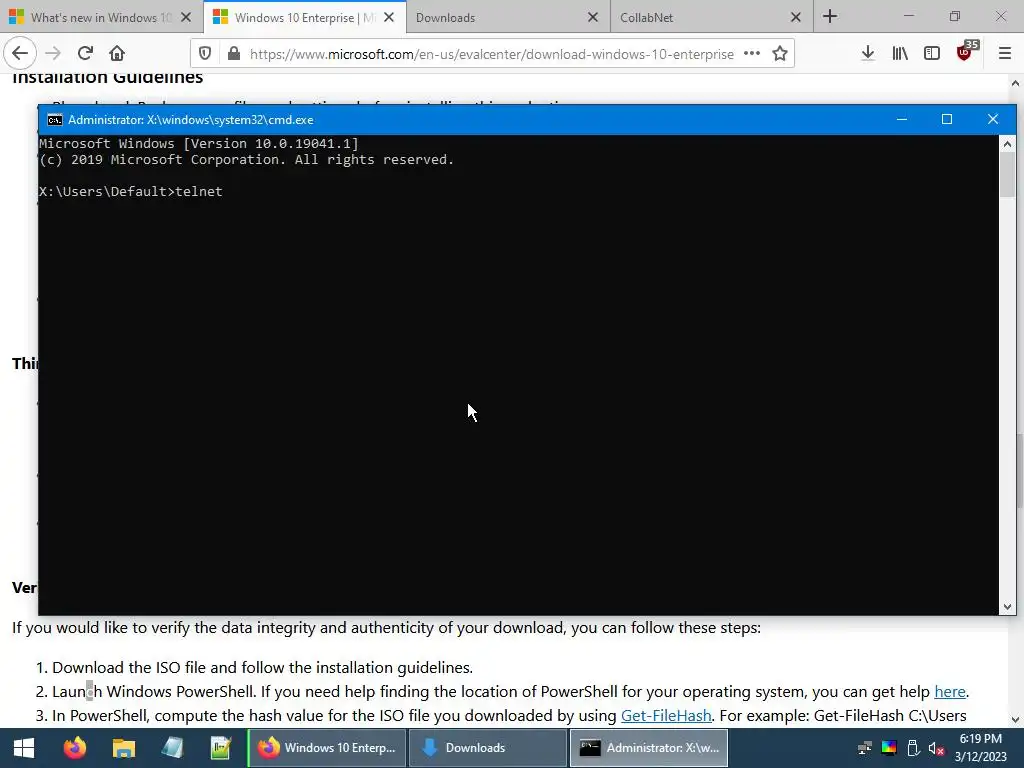This screenshot has width=1024, height=768.
Task: Open the Firefox home page
Action: [117, 54]
